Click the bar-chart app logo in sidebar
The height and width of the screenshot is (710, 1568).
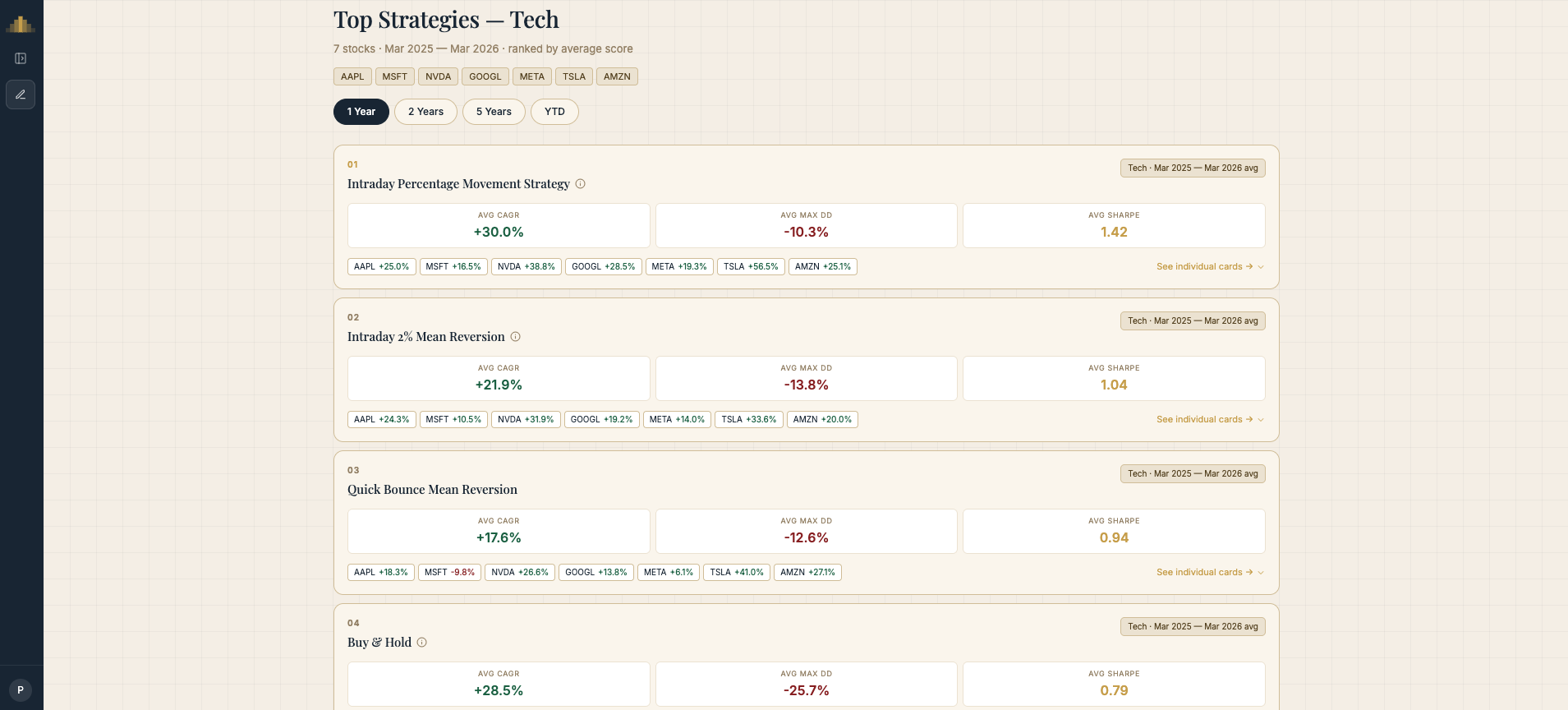pos(21,24)
